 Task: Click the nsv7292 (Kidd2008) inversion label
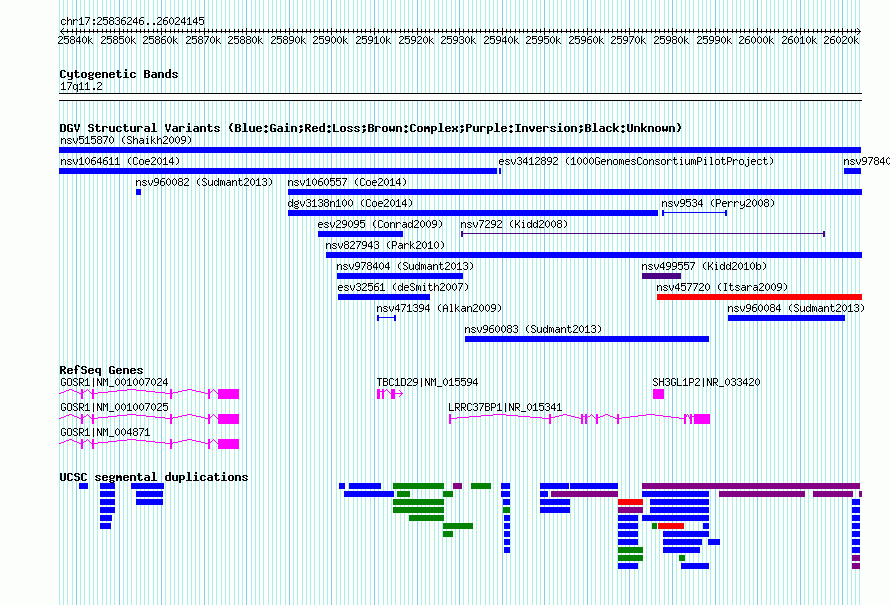[514, 224]
